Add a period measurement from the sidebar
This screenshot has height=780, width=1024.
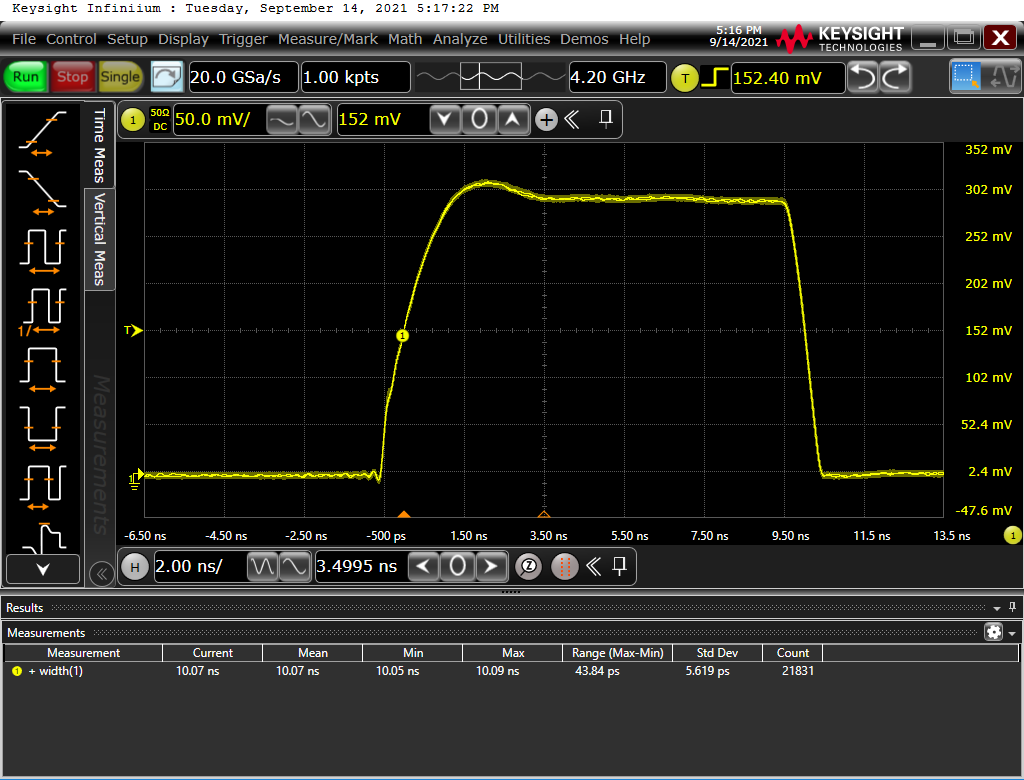click(42, 248)
